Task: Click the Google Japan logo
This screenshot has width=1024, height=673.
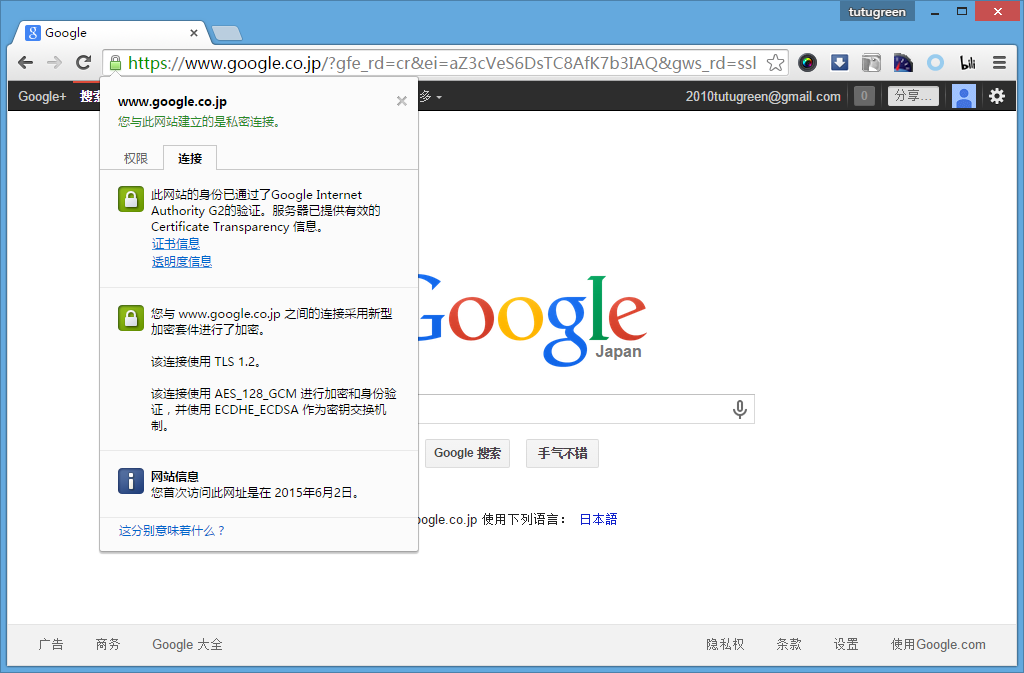Action: pyautogui.click(x=532, y=320)
